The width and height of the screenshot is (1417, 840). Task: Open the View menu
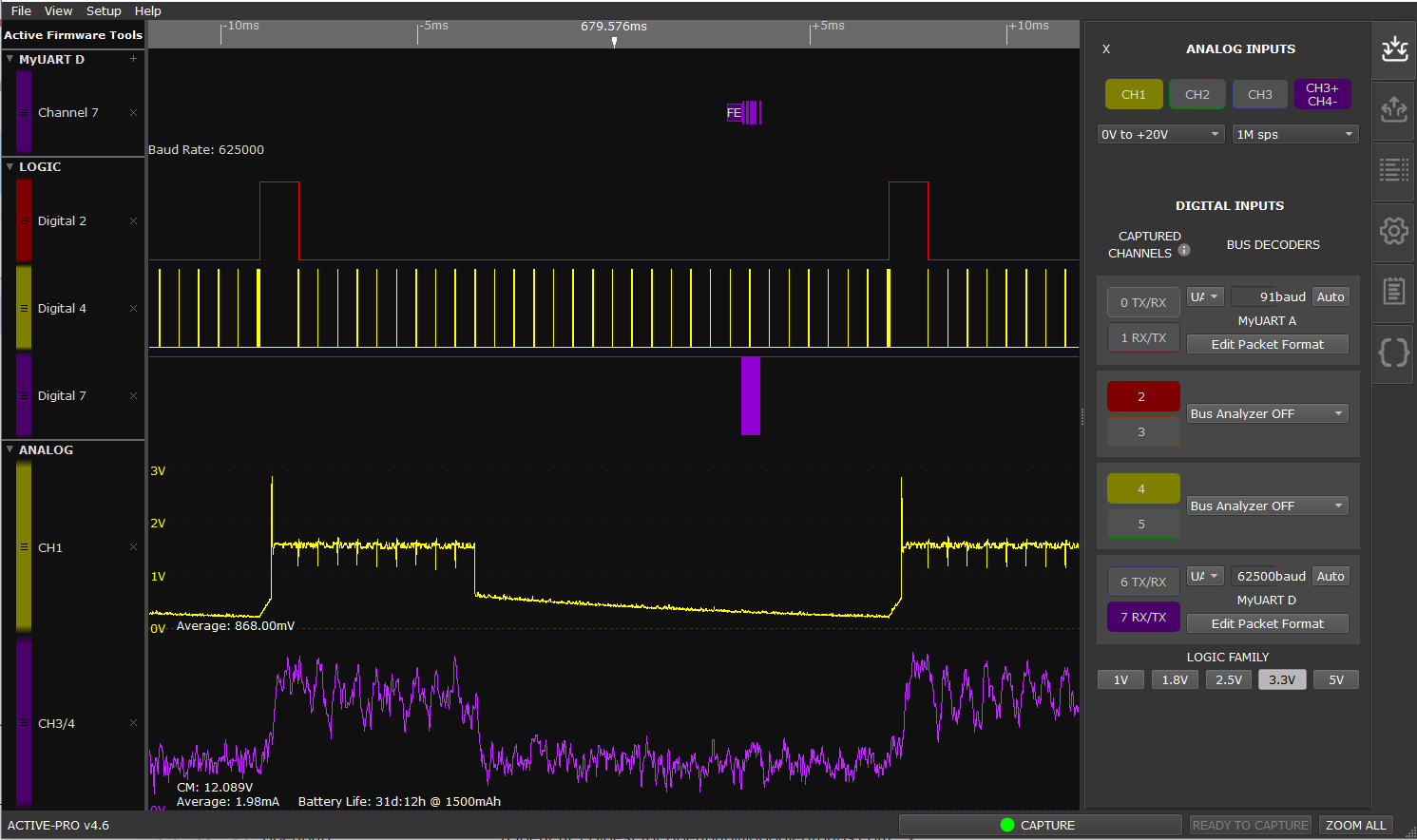(58, 10)
